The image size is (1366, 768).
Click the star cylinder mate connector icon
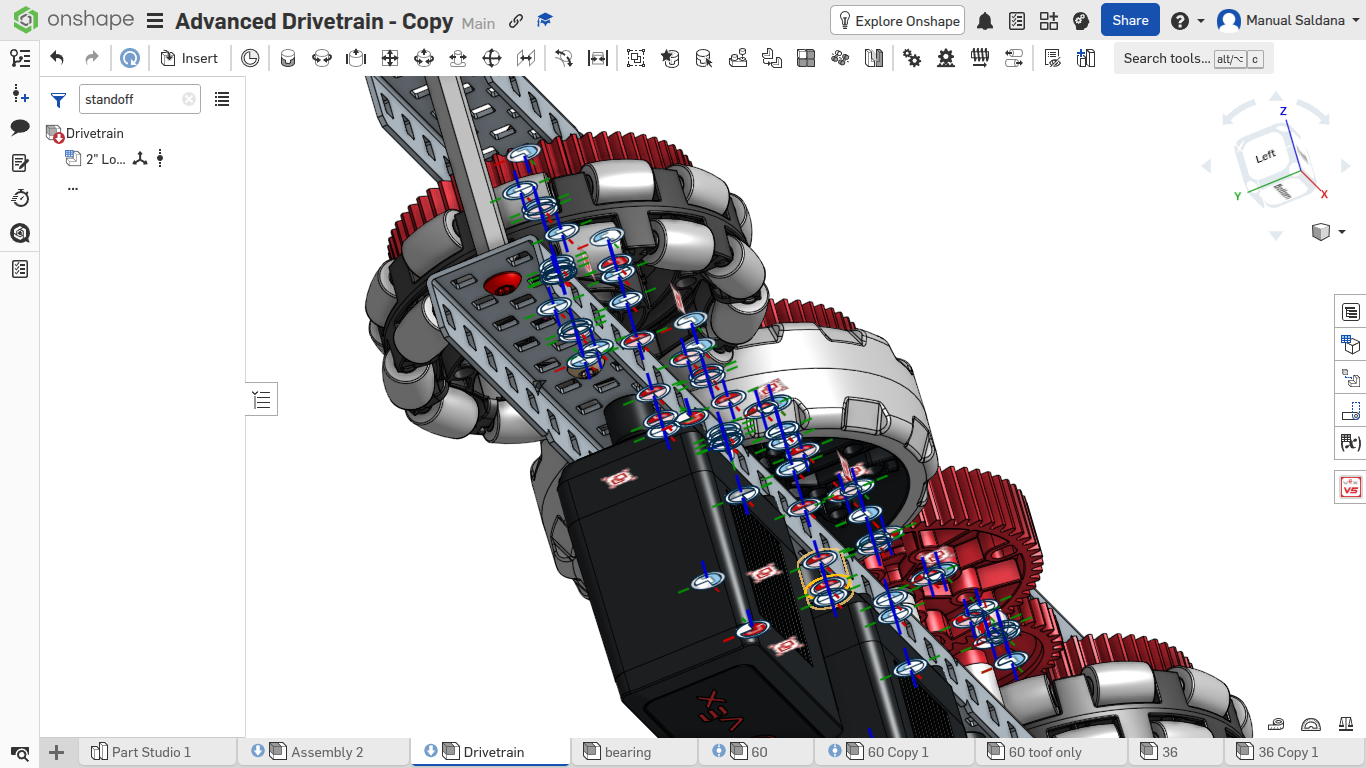pos(670,58)
